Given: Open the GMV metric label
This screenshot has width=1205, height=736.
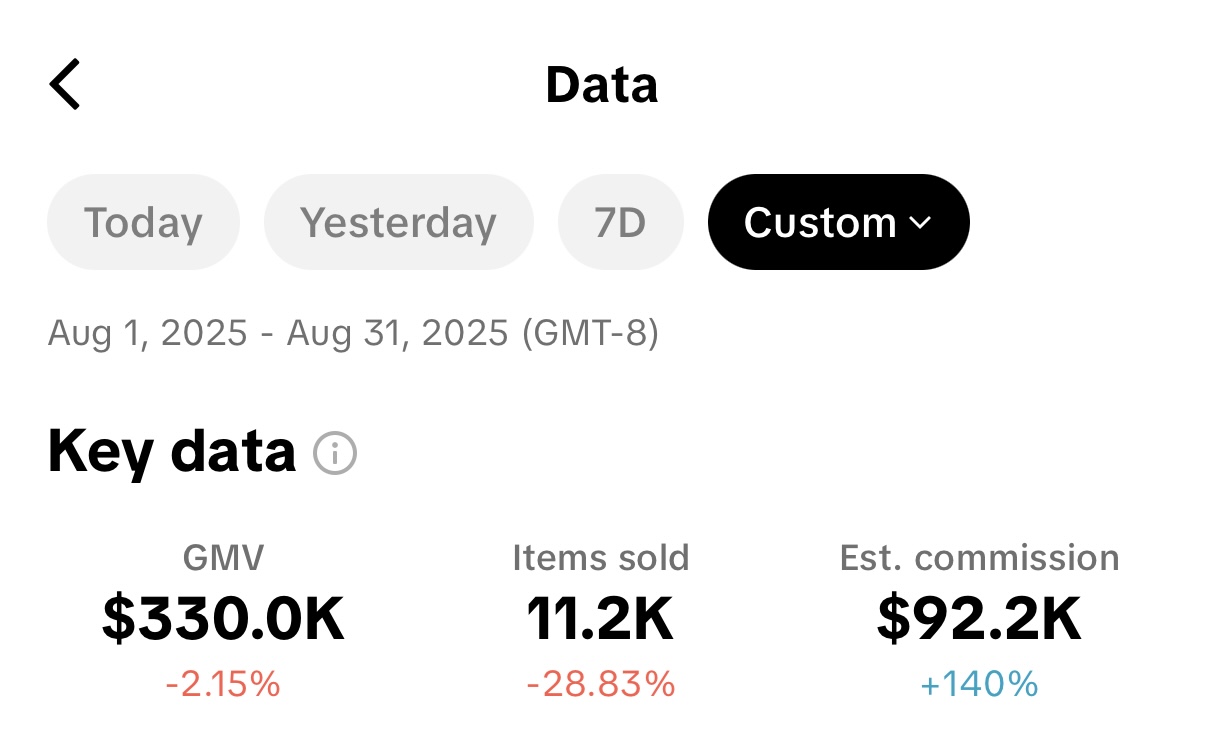Looking at the screenshot, I should pyautogui.click(x=223, y=557).
